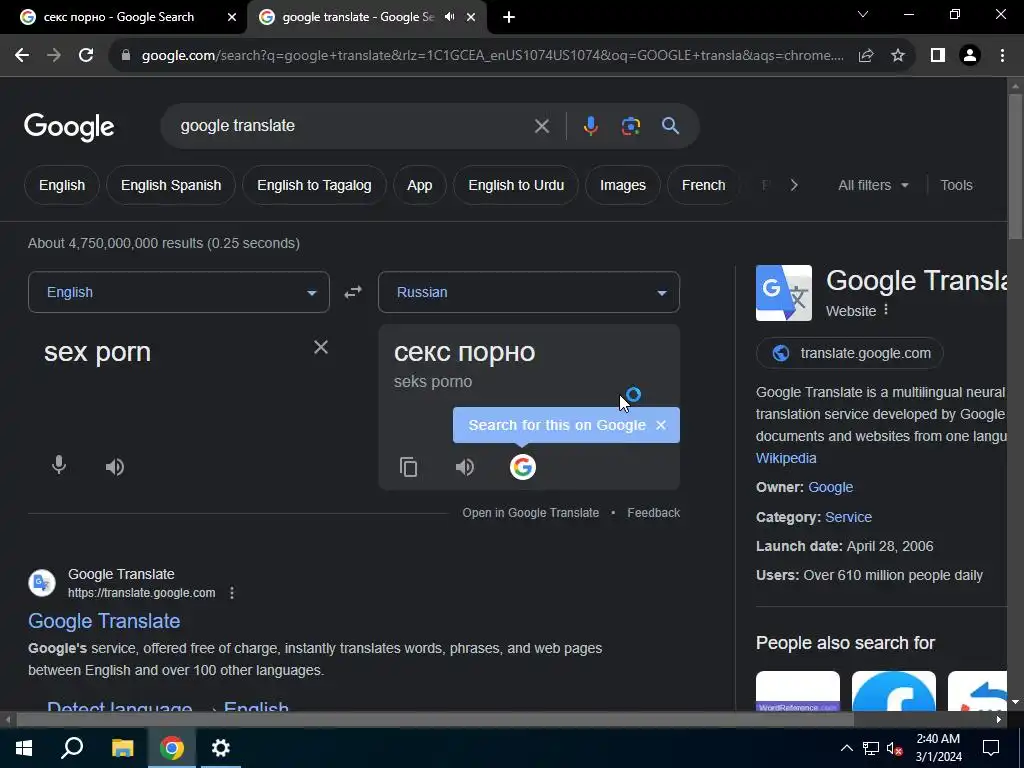Open Windows taskbar search
This screenshot has width=1024, height=768.
[72, 748]
